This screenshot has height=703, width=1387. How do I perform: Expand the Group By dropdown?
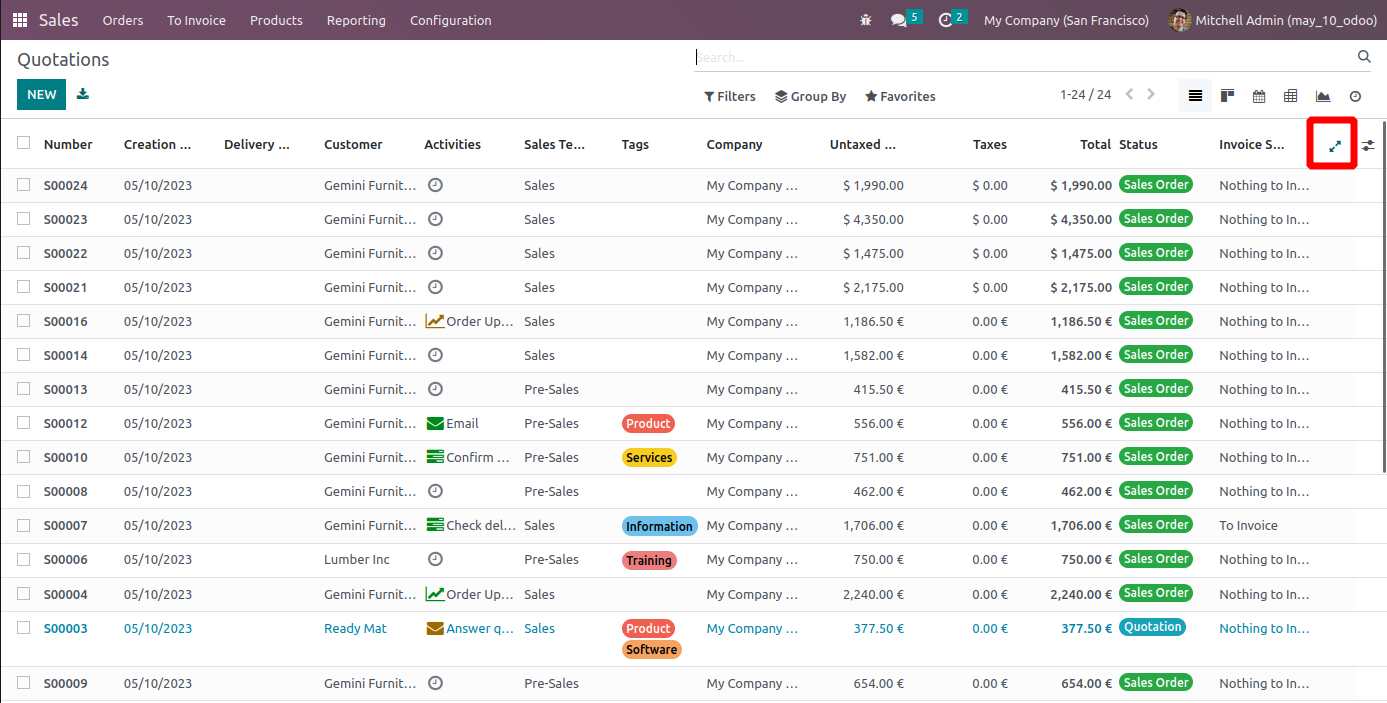(x=810, y=96)
